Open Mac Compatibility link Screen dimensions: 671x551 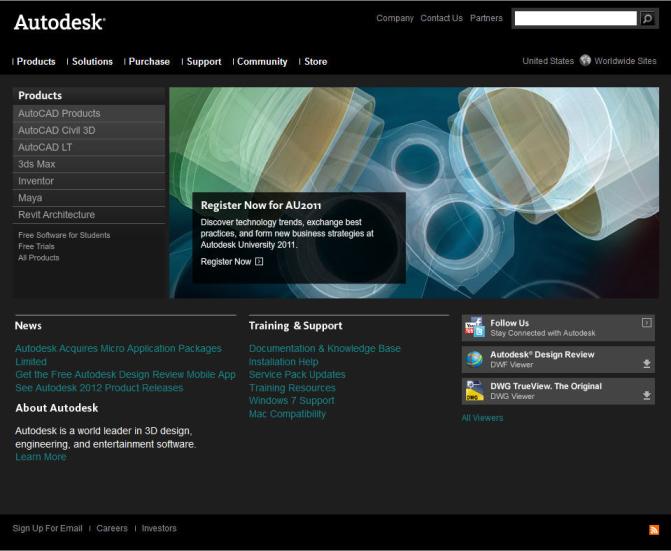pos(287,414)
